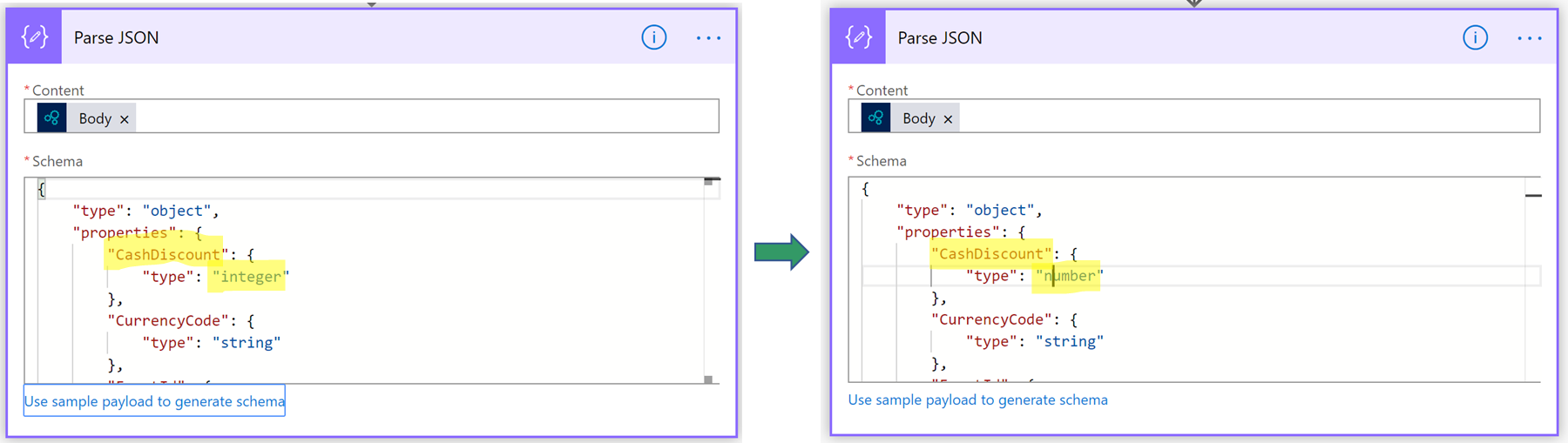Click Body token icon in left Content field

coord(52,117)
